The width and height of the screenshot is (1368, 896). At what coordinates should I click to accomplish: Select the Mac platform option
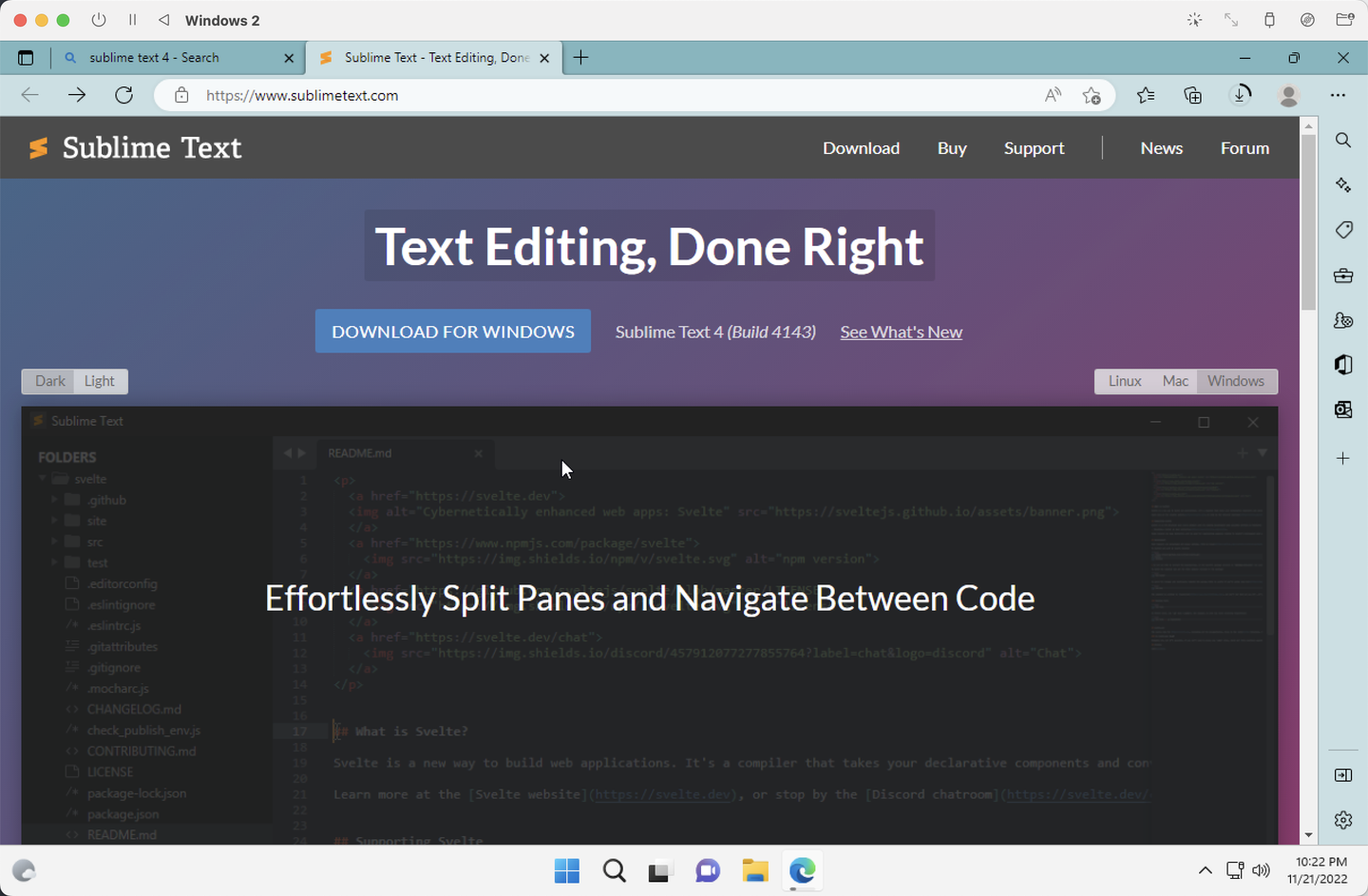click(1175, 381)
